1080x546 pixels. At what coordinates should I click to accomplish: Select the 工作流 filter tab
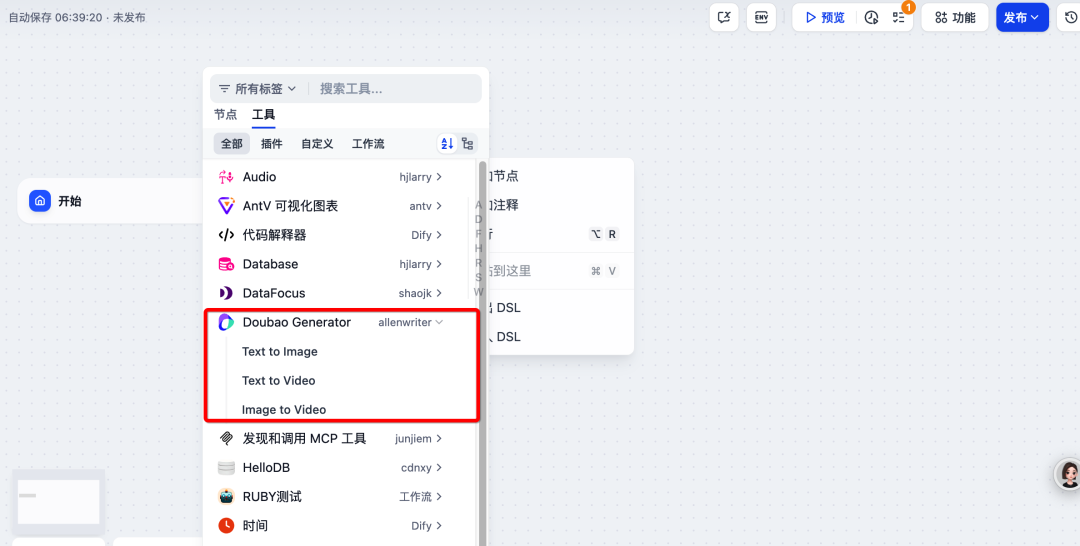coord(368,144)
